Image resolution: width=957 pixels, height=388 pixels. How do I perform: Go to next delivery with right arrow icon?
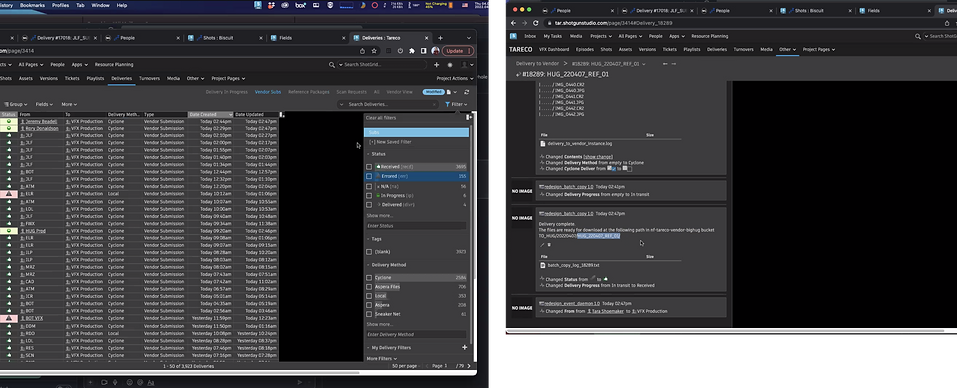tap(674, 63)
